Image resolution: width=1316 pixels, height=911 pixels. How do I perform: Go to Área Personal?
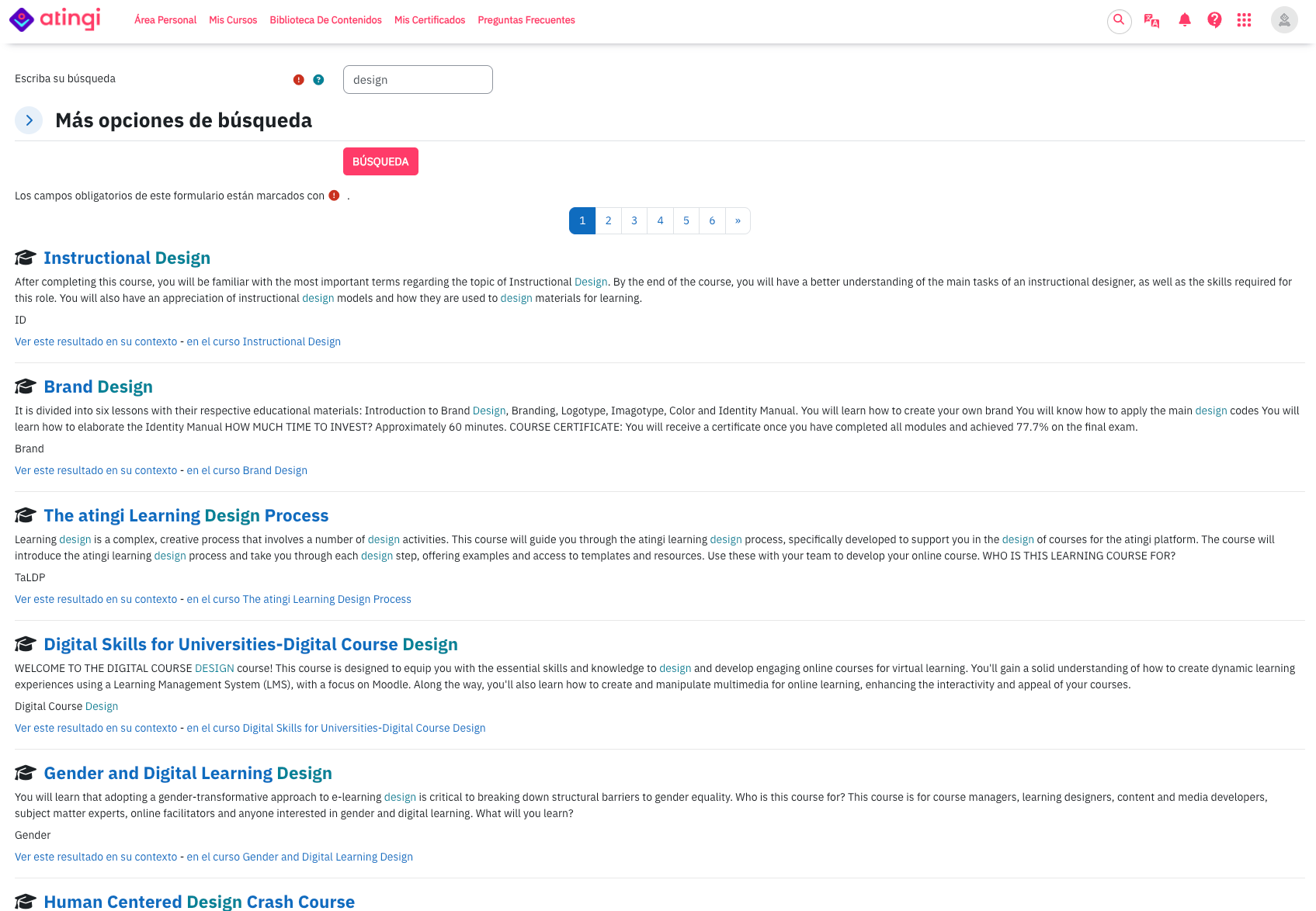pos(165,20)
